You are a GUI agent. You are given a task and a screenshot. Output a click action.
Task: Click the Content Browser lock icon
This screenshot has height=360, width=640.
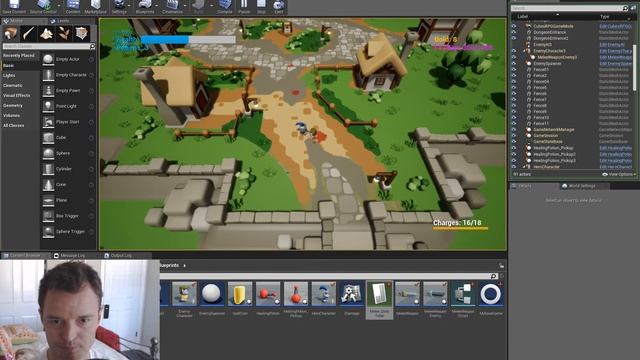(501, 266)
